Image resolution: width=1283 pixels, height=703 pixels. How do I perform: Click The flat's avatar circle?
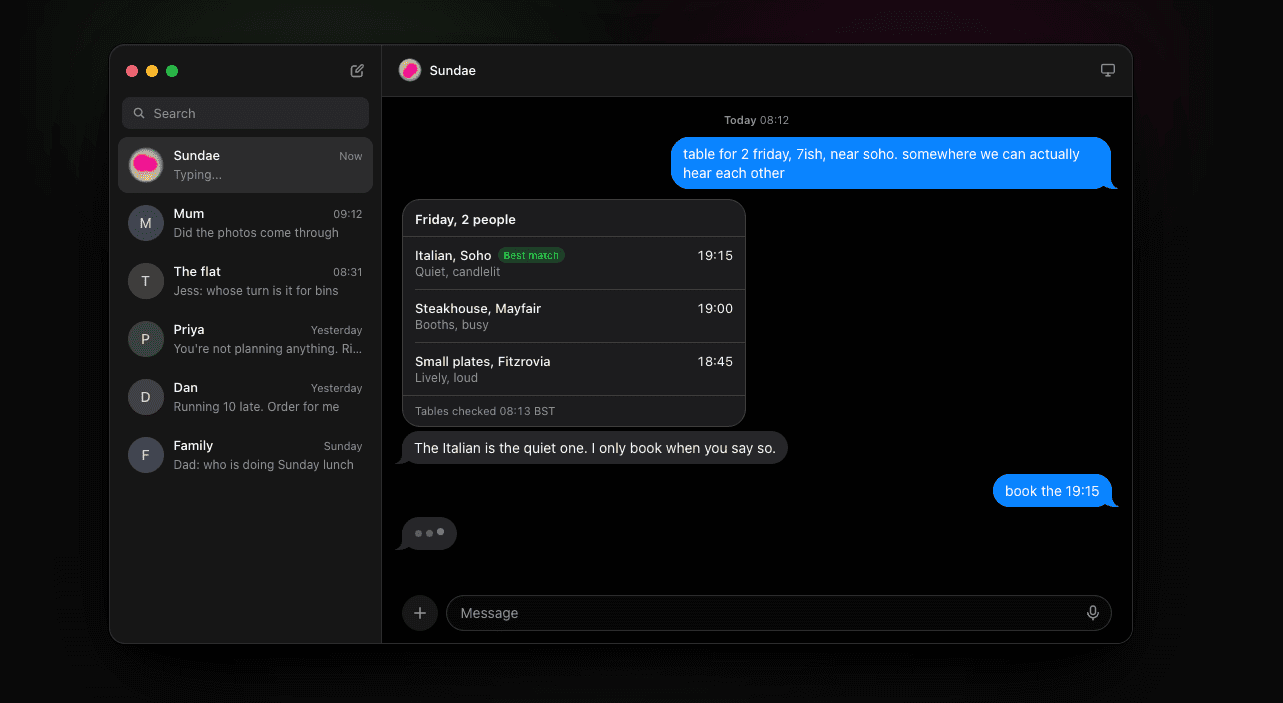click(x=146, y=281)
